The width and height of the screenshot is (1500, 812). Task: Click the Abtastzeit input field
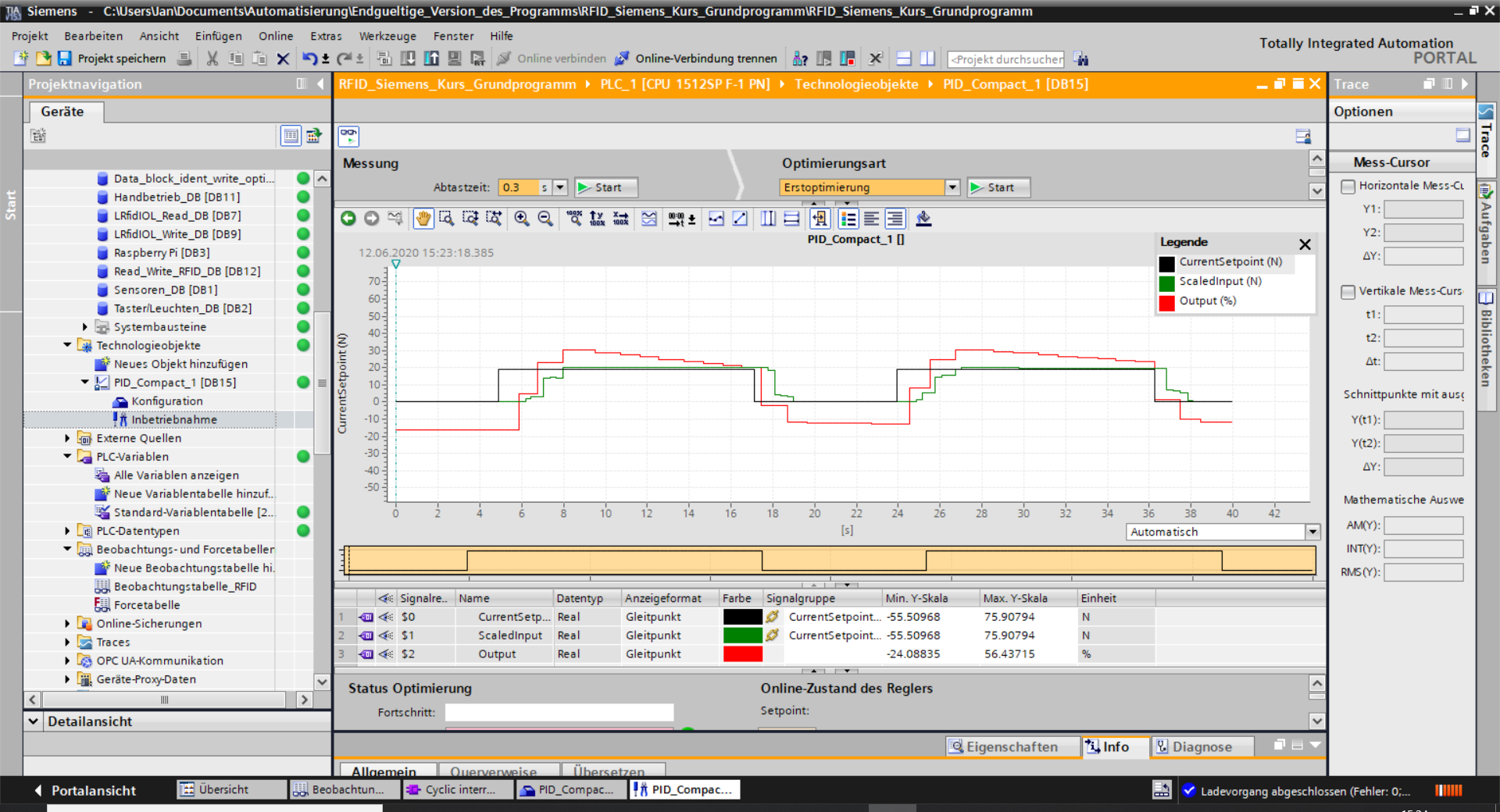[518, 187]
